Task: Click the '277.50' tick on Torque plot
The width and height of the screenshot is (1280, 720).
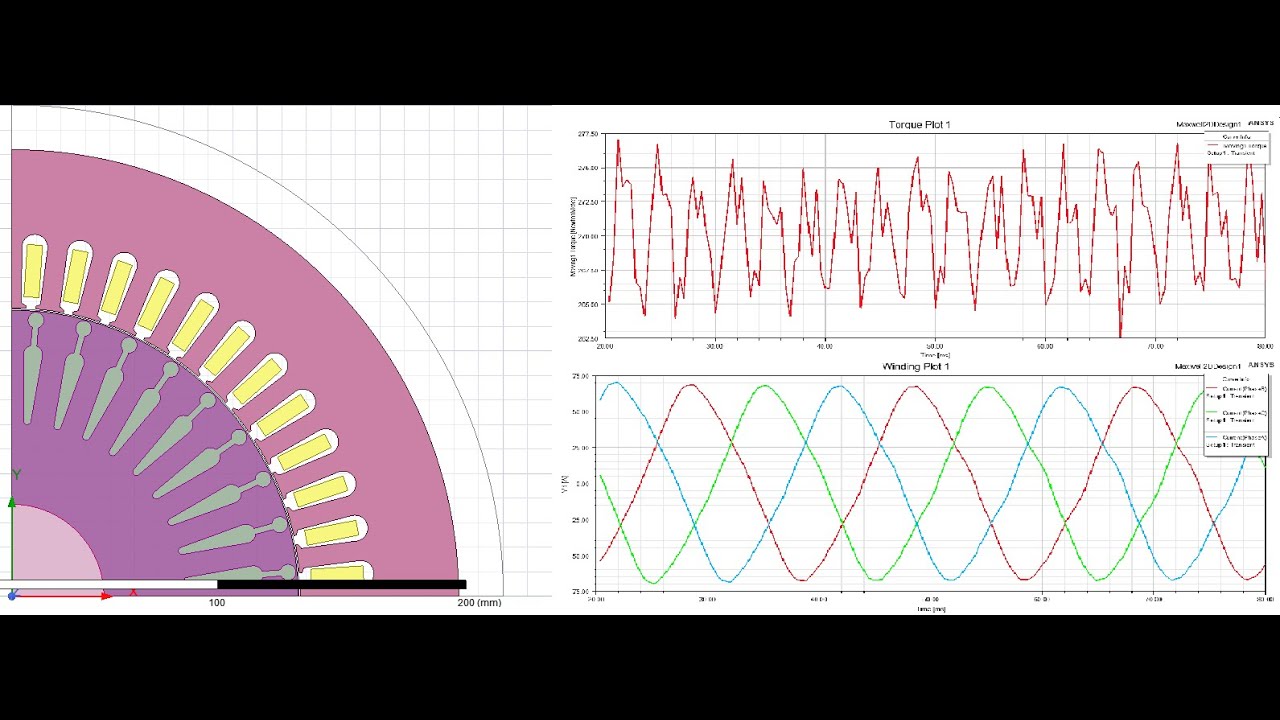Action: click(588, 134)
